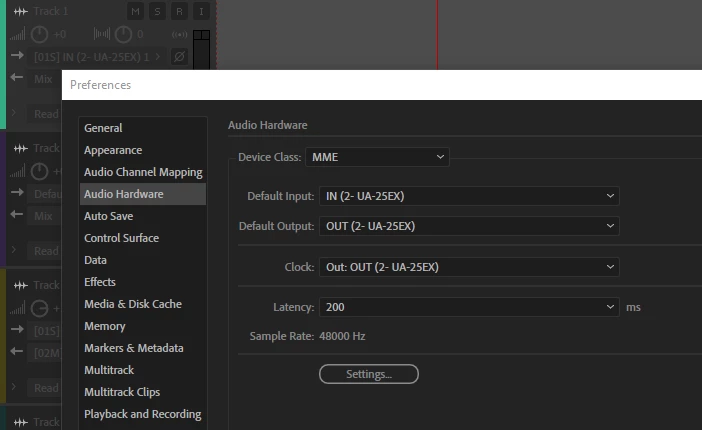Click the third track's output arrow icon

[17, 351]
